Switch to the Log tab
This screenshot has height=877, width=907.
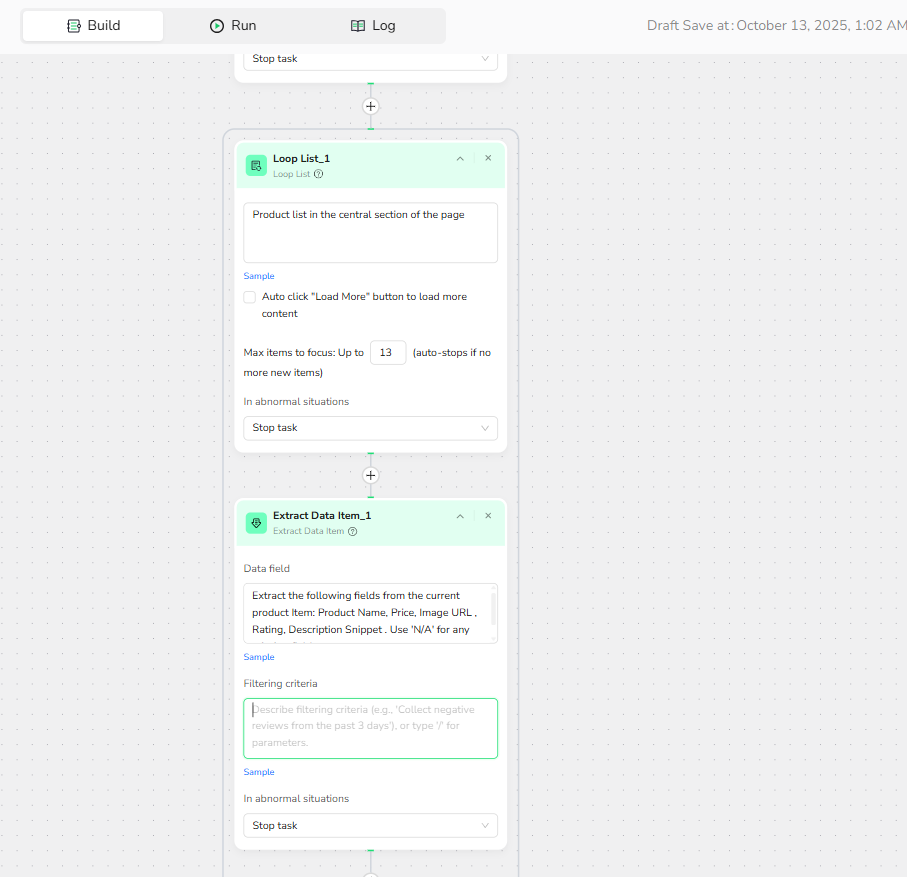point(372,26)
